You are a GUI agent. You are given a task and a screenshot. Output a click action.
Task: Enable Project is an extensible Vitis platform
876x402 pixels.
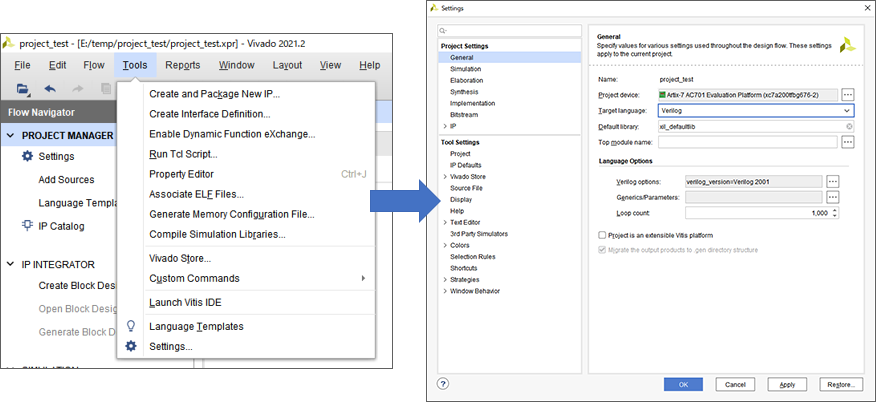tap(602, 235)
